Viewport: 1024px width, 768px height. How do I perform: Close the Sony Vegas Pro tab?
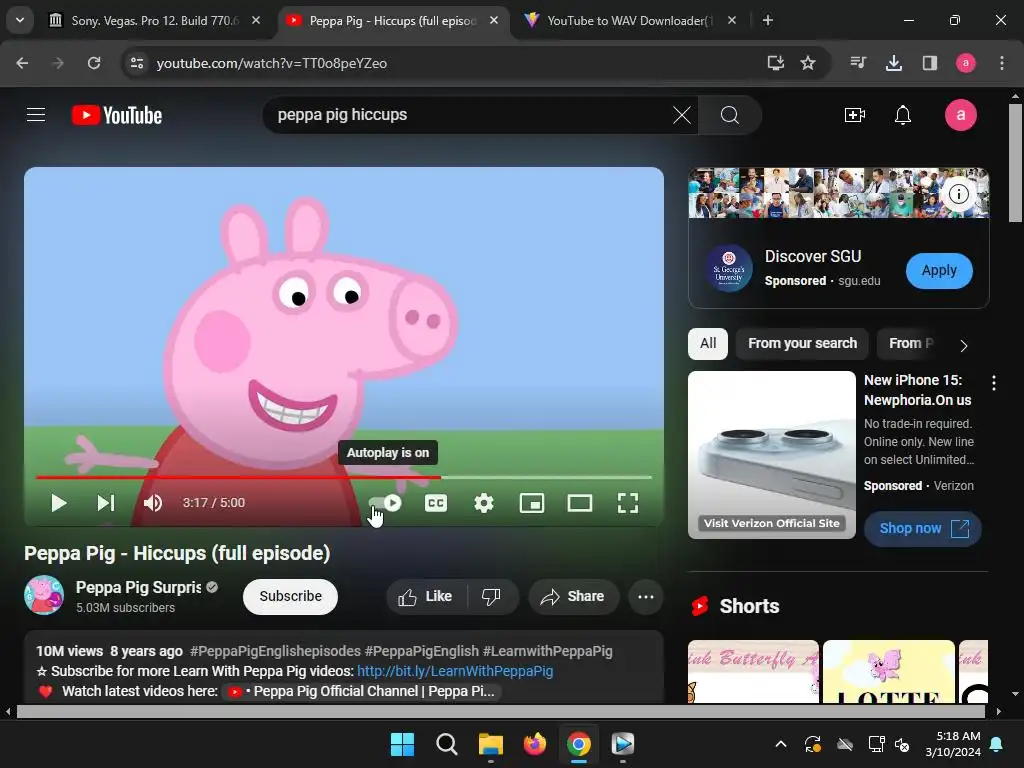point(256,21)
